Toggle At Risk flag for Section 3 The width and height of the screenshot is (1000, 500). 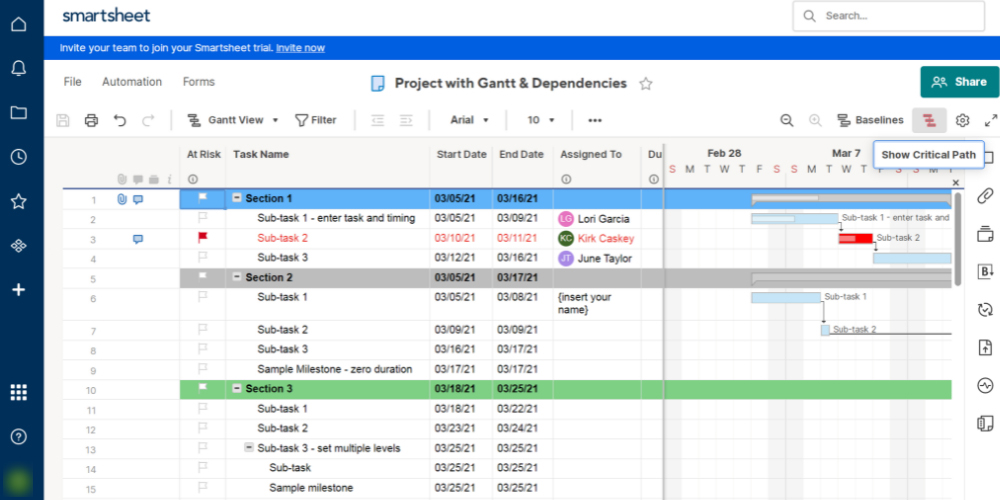click(x=203, y=388)
